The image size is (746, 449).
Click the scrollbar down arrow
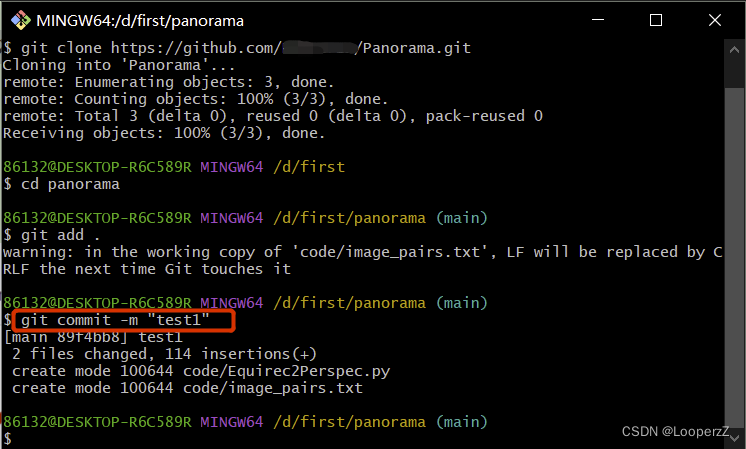point(734,437)
